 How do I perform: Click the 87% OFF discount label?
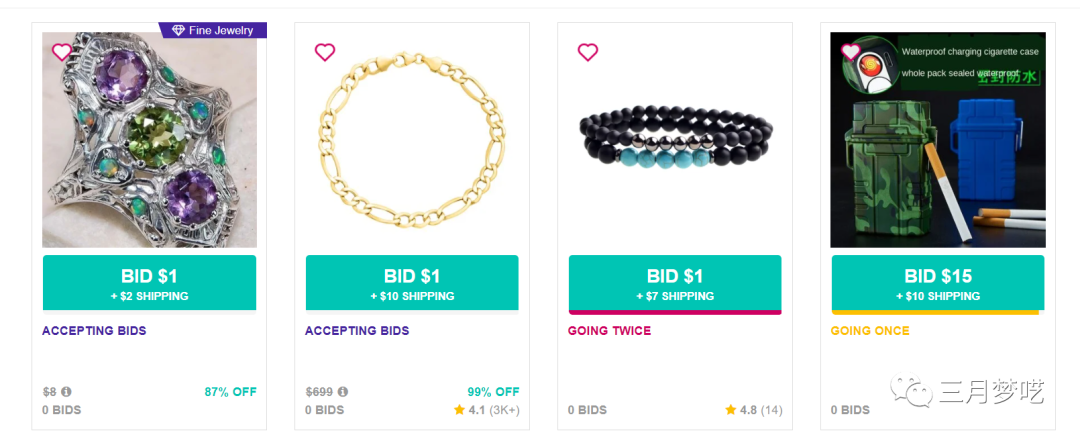tap(231, 392)
